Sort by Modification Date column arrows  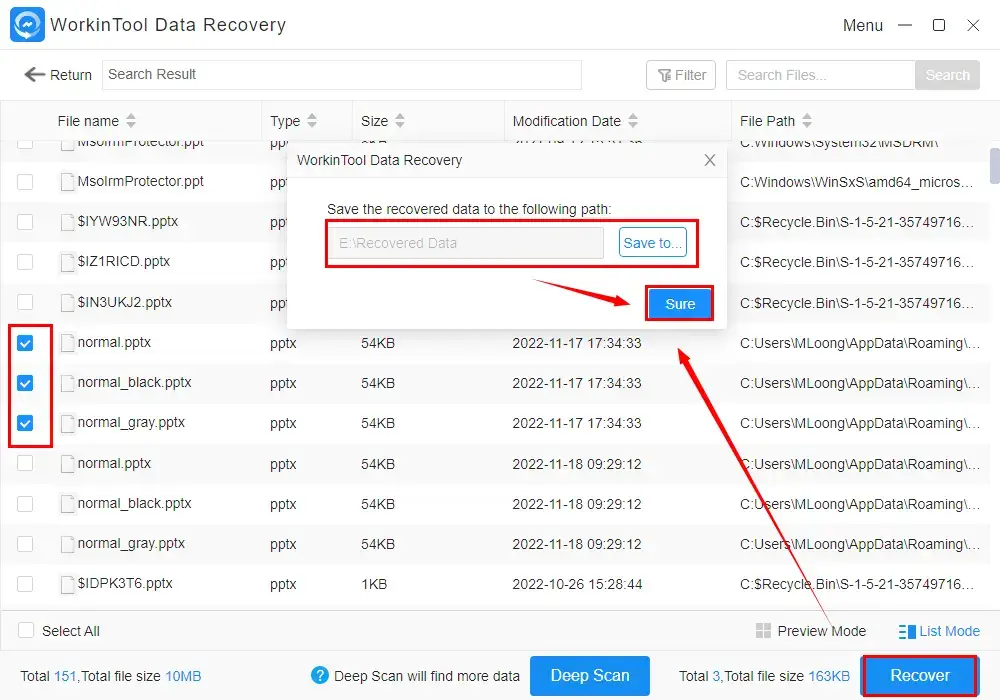[633, 120]
